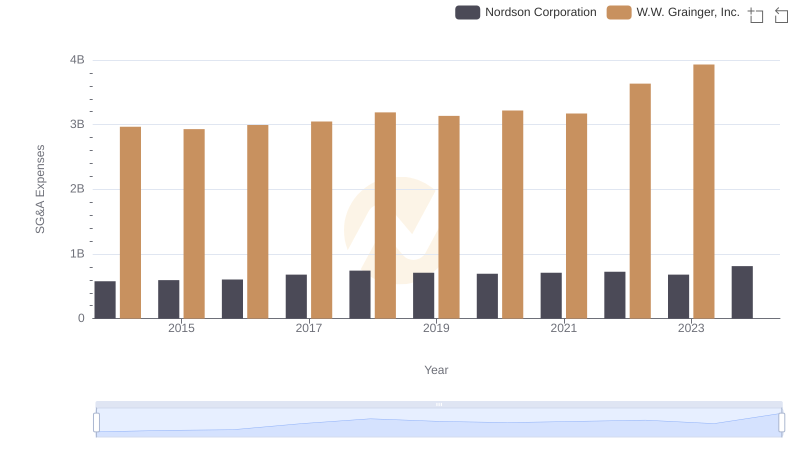Click the 1B y-axis label
Screen dimensions: 800x461
point(77,253)
